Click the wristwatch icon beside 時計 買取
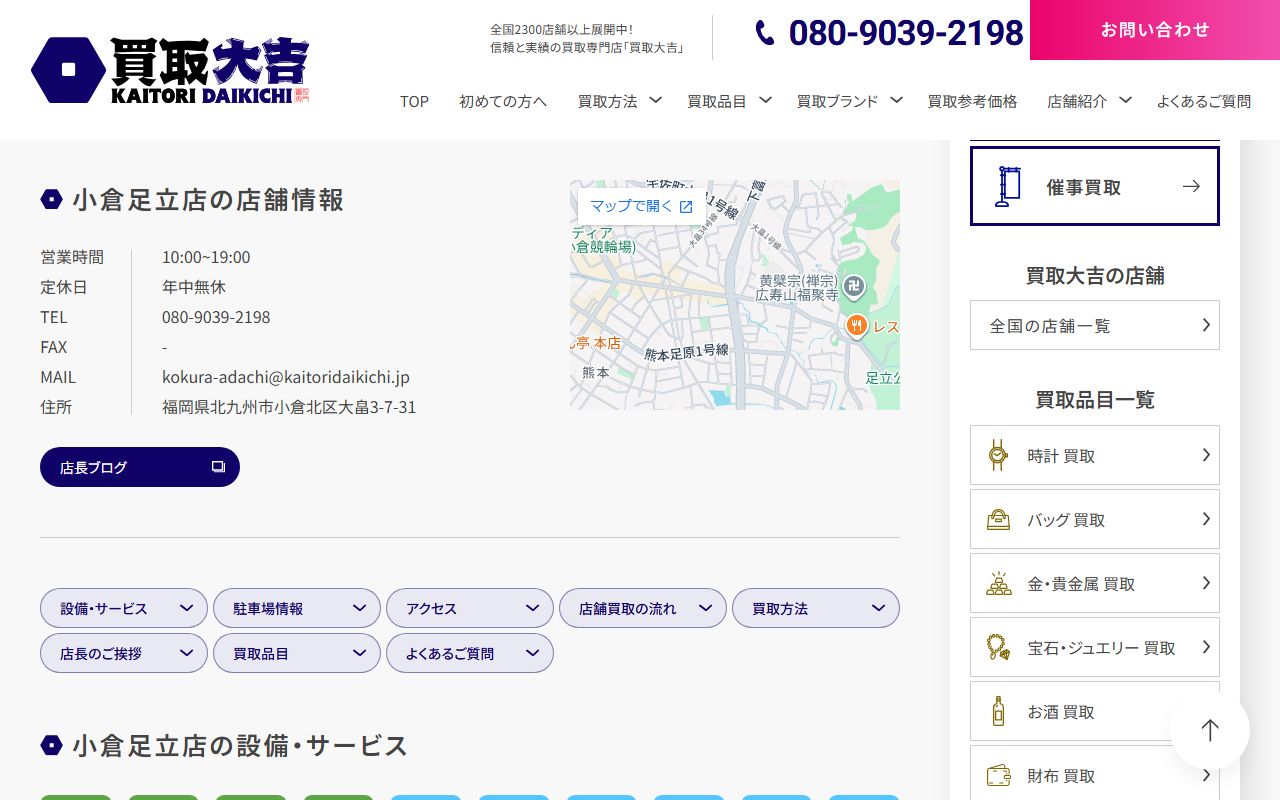1280x800 pixels. (x=997, y=455)
